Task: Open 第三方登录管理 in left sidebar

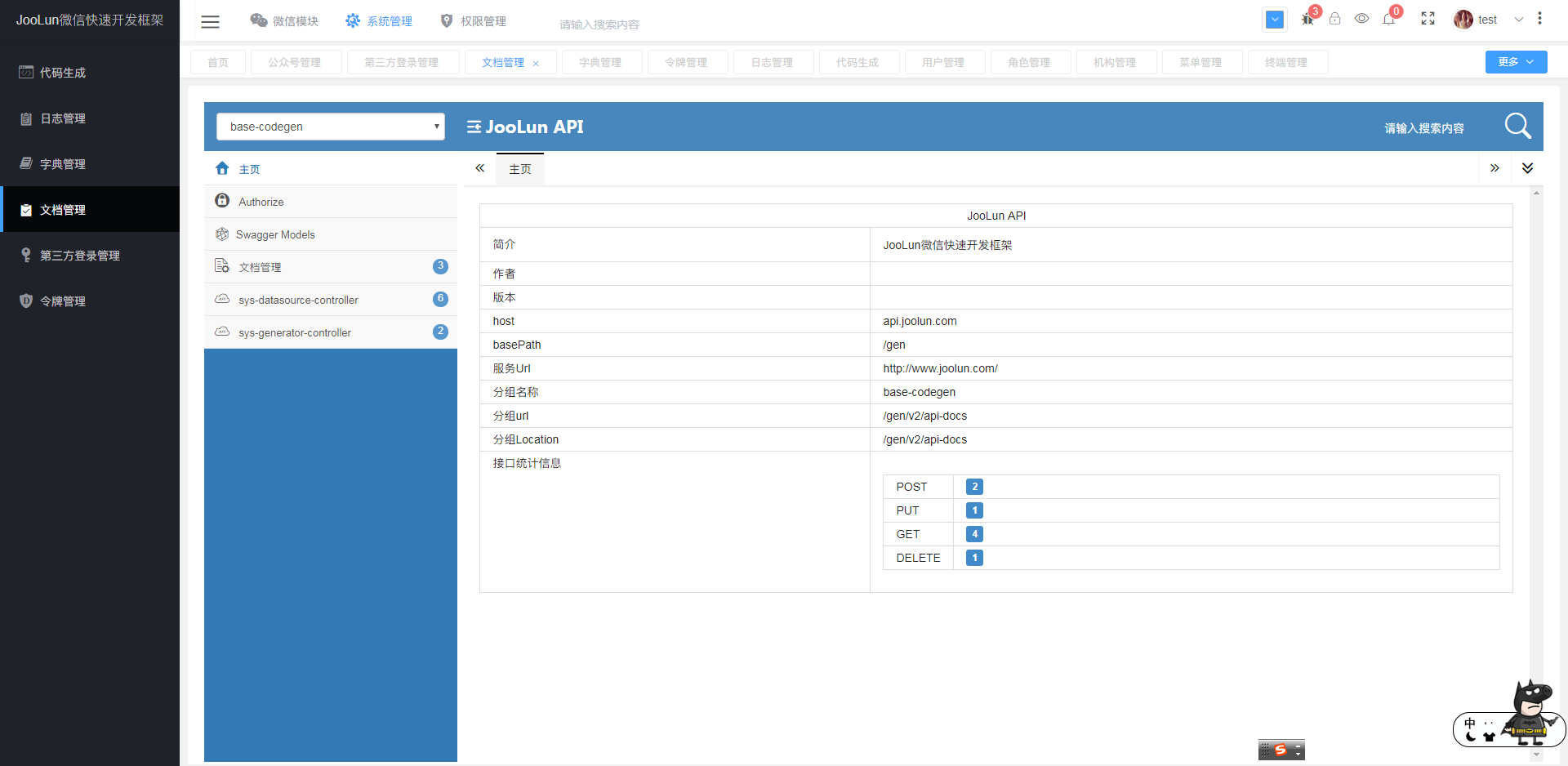Action: click(90, 256)
